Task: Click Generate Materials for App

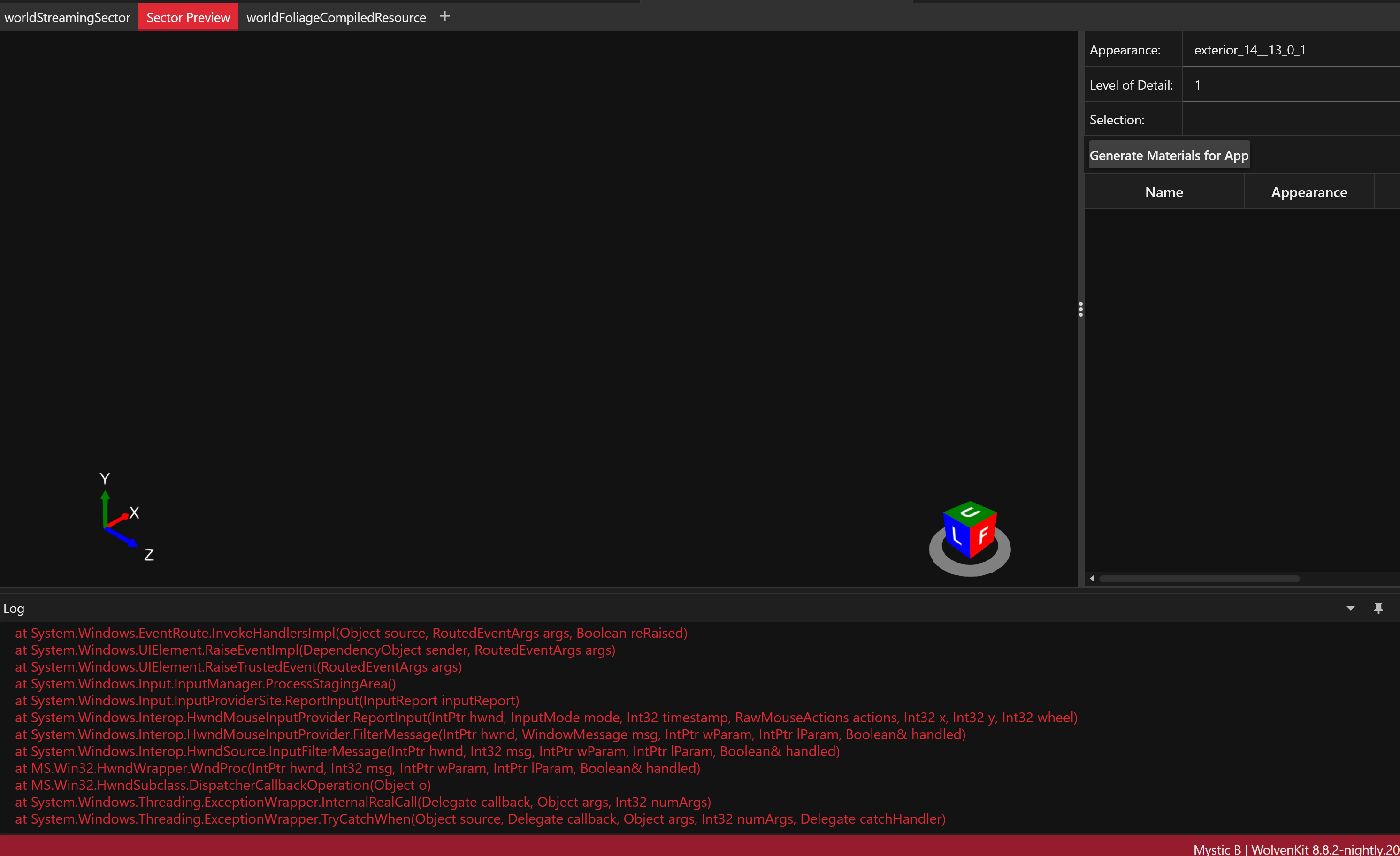Action: (1169, 154)
